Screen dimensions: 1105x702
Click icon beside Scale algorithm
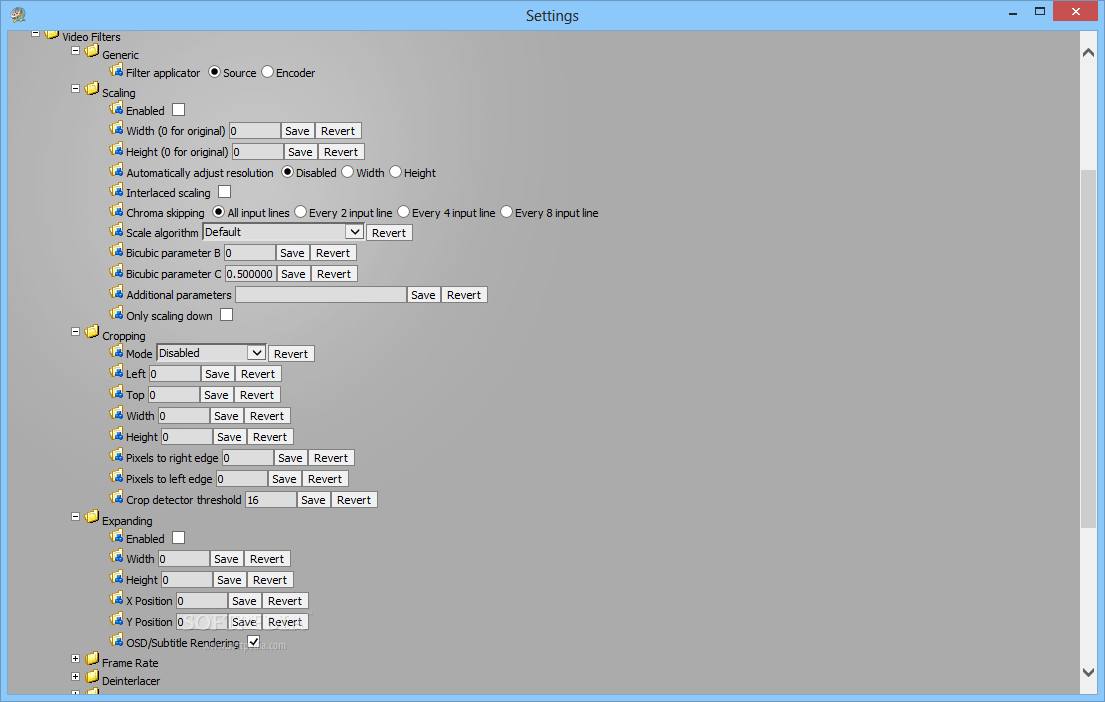[x=116, y=230]
